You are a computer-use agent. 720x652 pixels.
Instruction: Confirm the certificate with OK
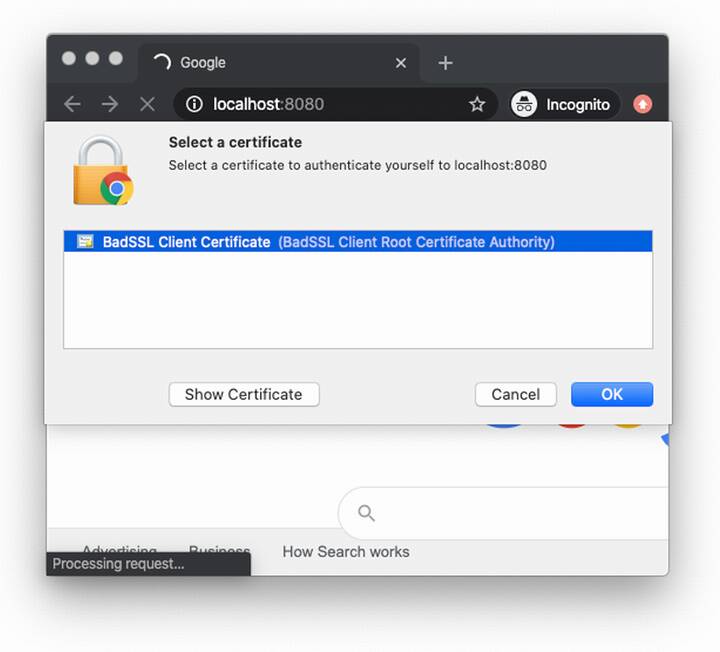click(x=612, y=394)
